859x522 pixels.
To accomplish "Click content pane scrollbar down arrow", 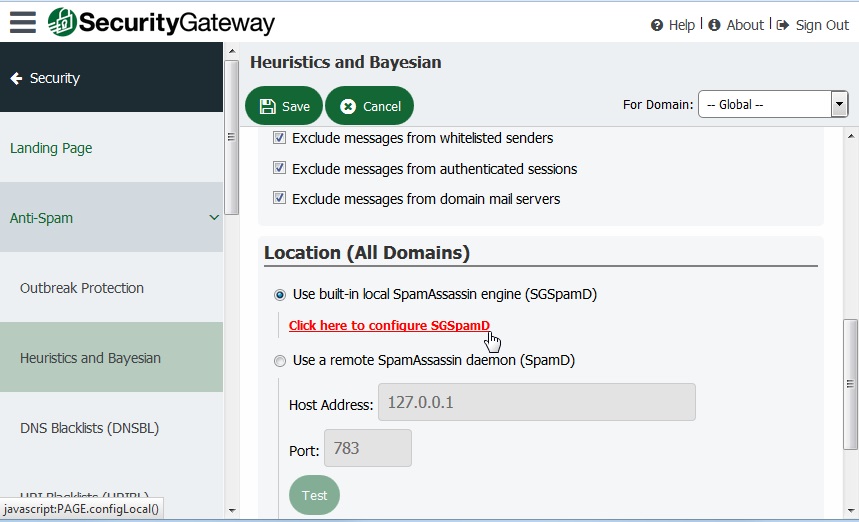I will 850,510.
